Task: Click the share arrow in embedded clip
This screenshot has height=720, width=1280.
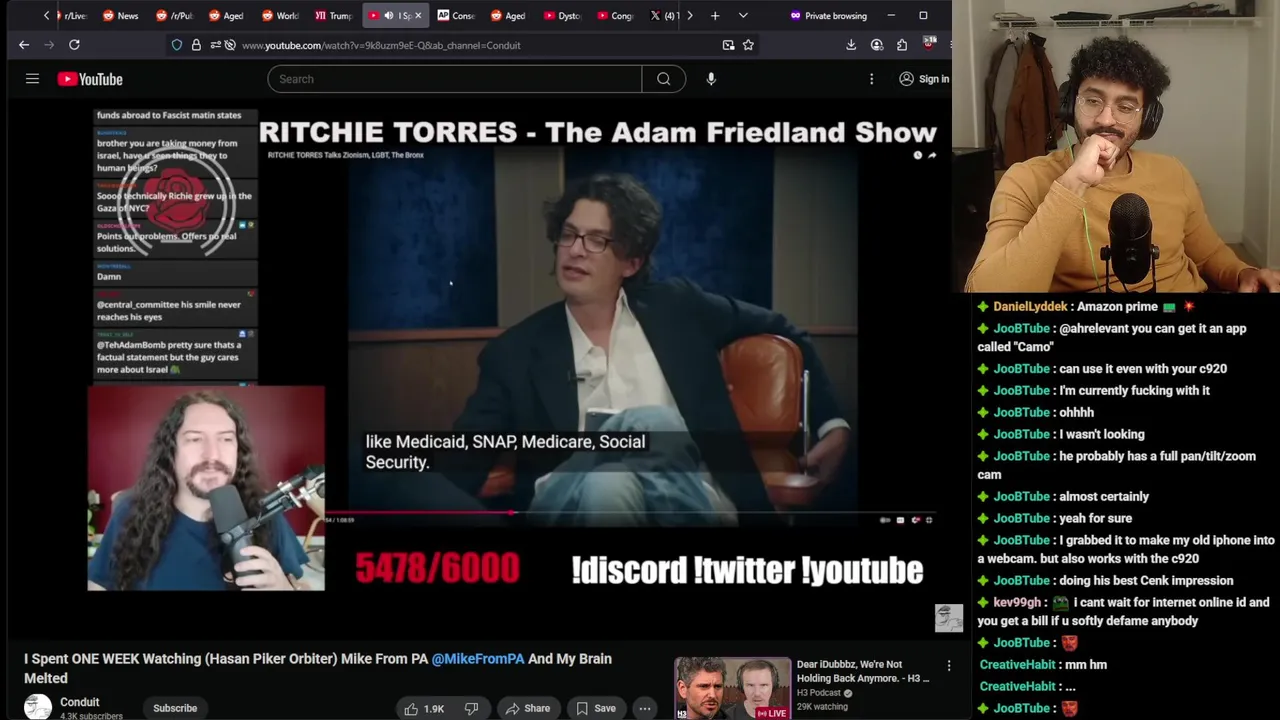Action: point(932,155)
